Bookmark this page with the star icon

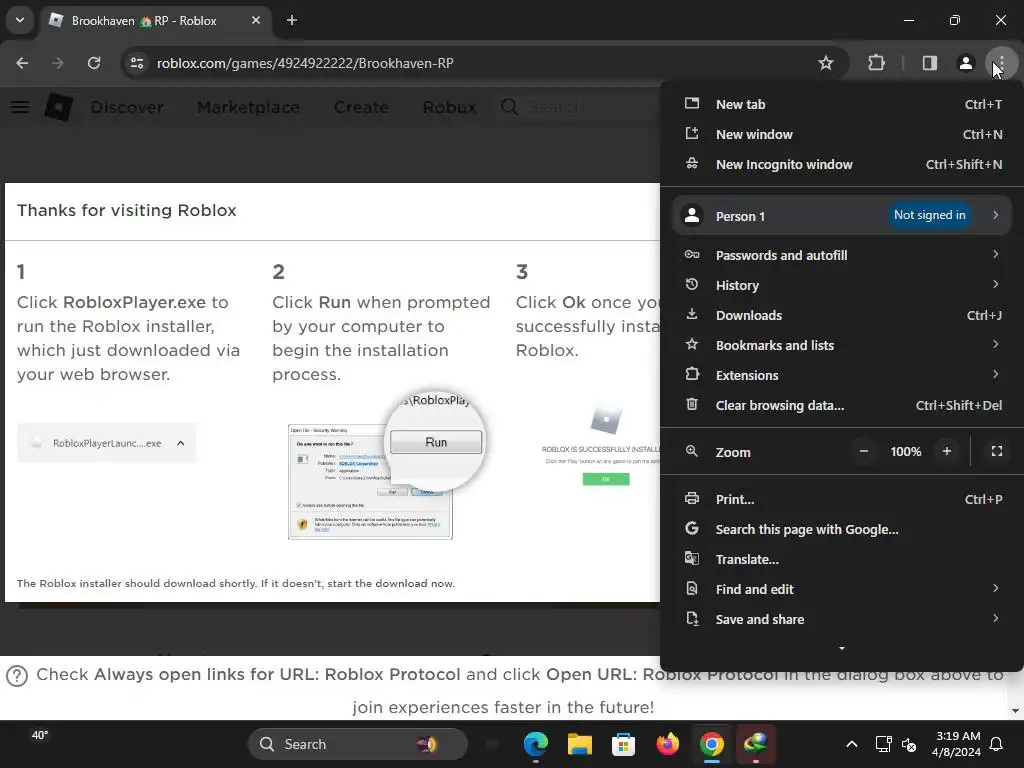click(x=826, y=63)
